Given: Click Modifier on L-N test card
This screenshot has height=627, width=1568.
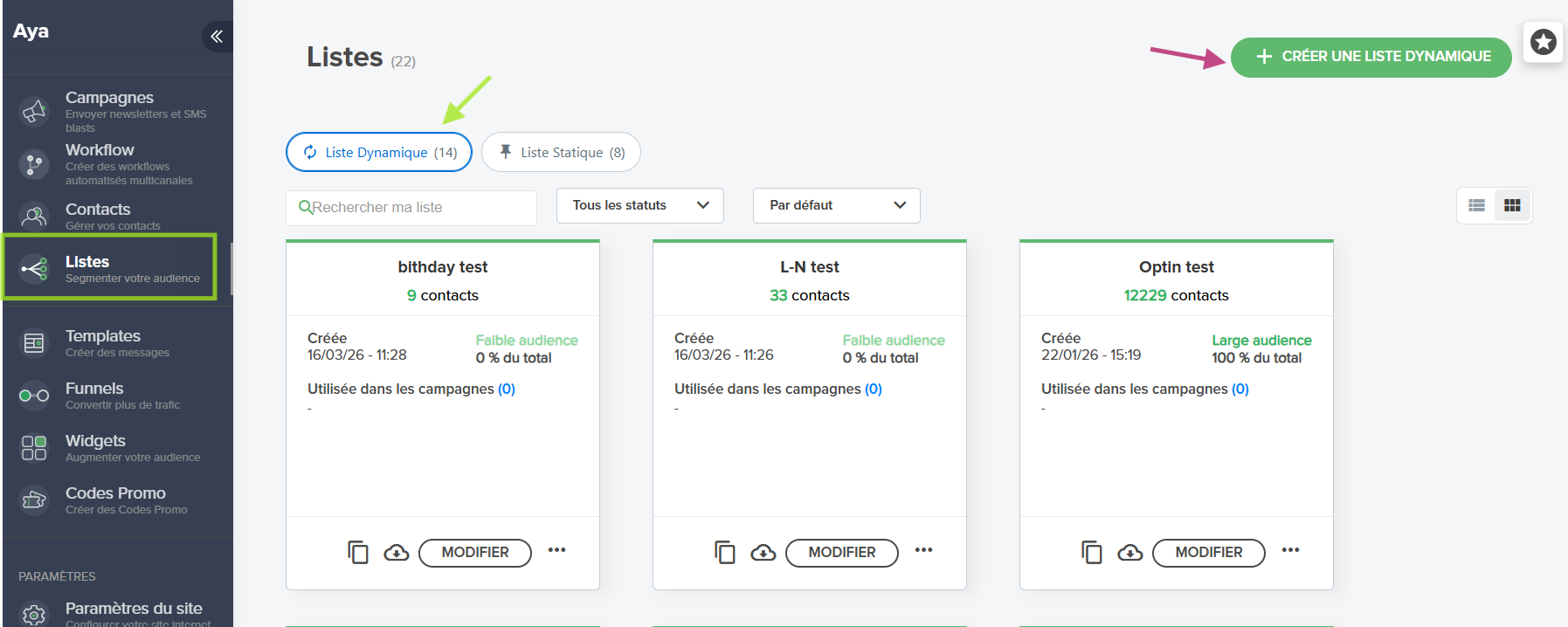Looking at the screenshot, I should click(x=842, y=553).
